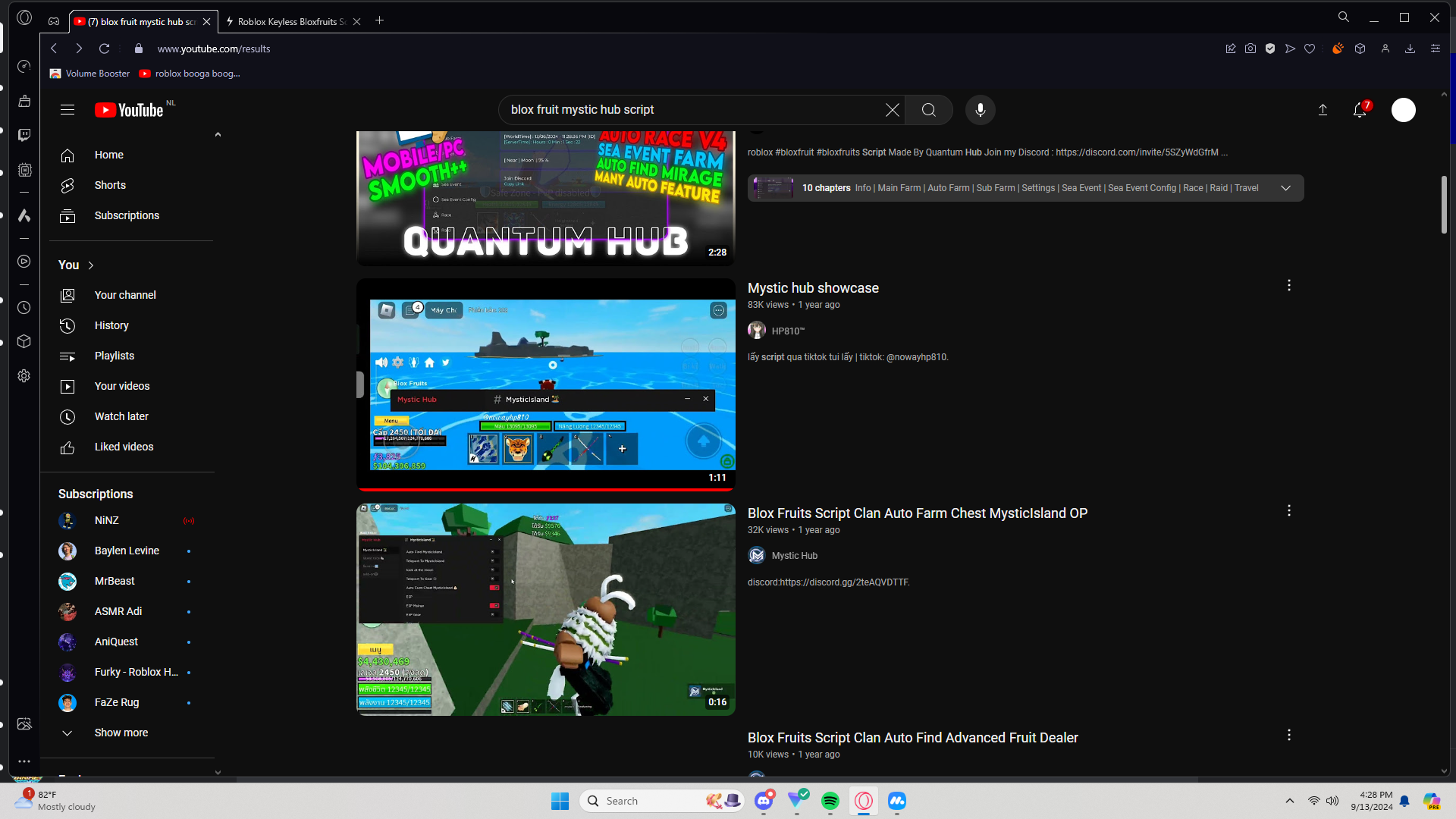
Task: Open Blox Fruits Script Clan Auto Farm Chest title
Action: point(918,513)
